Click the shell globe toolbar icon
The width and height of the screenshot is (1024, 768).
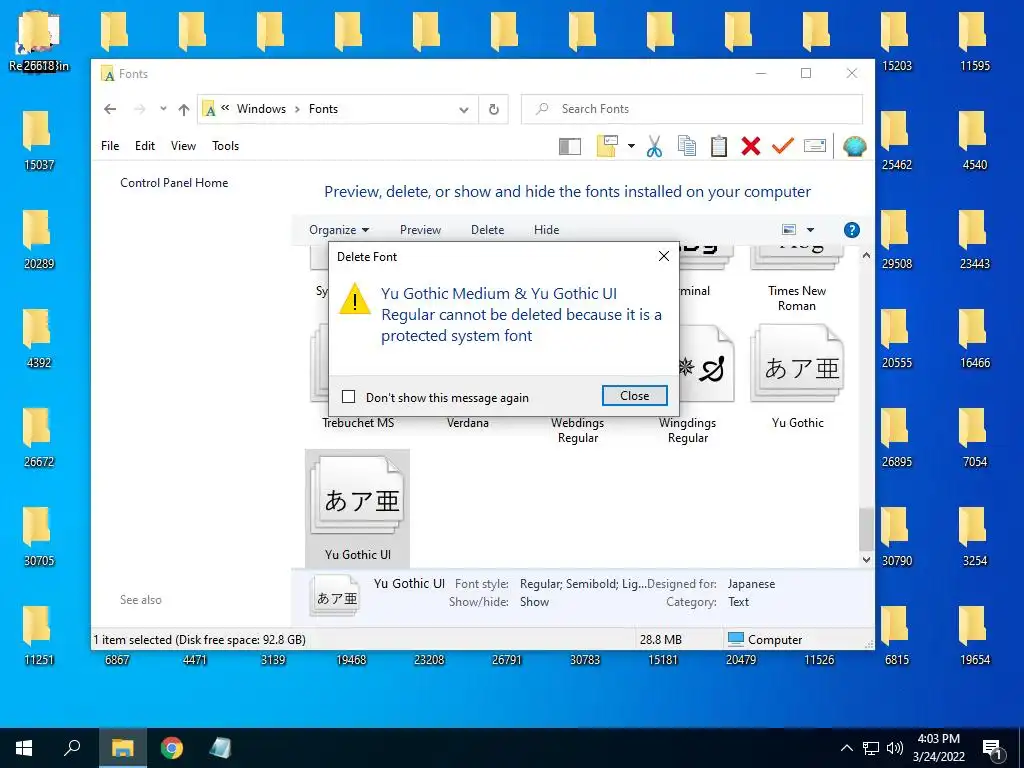[x=854, y=146]
